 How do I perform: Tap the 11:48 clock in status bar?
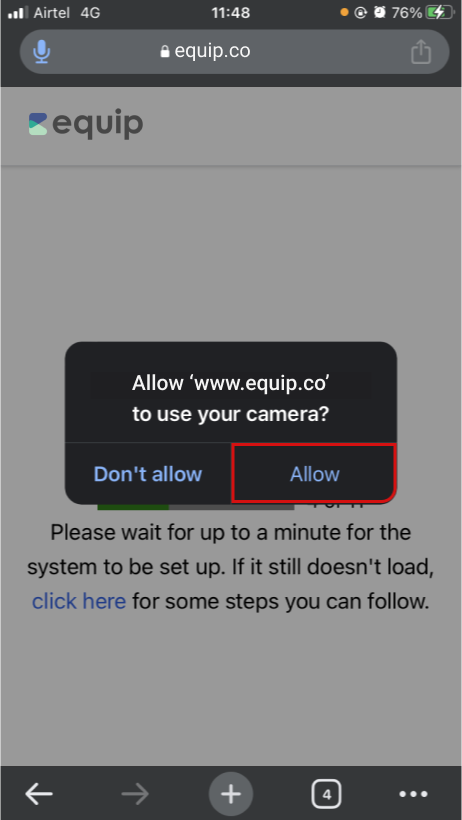(231, 13)
